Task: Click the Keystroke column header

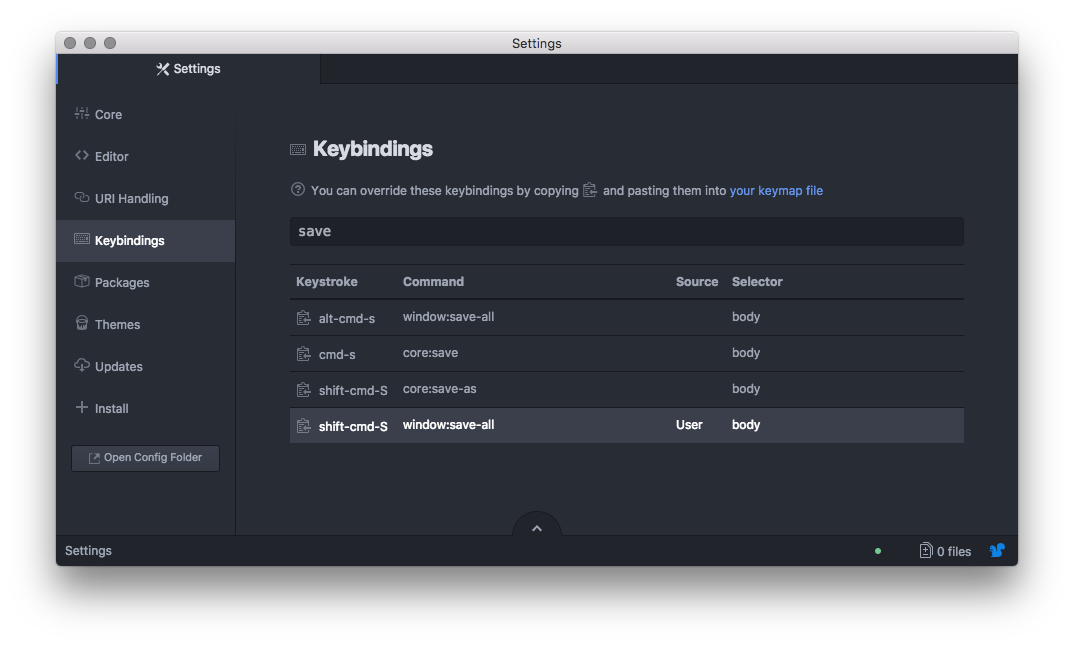Action: (327, 282)
